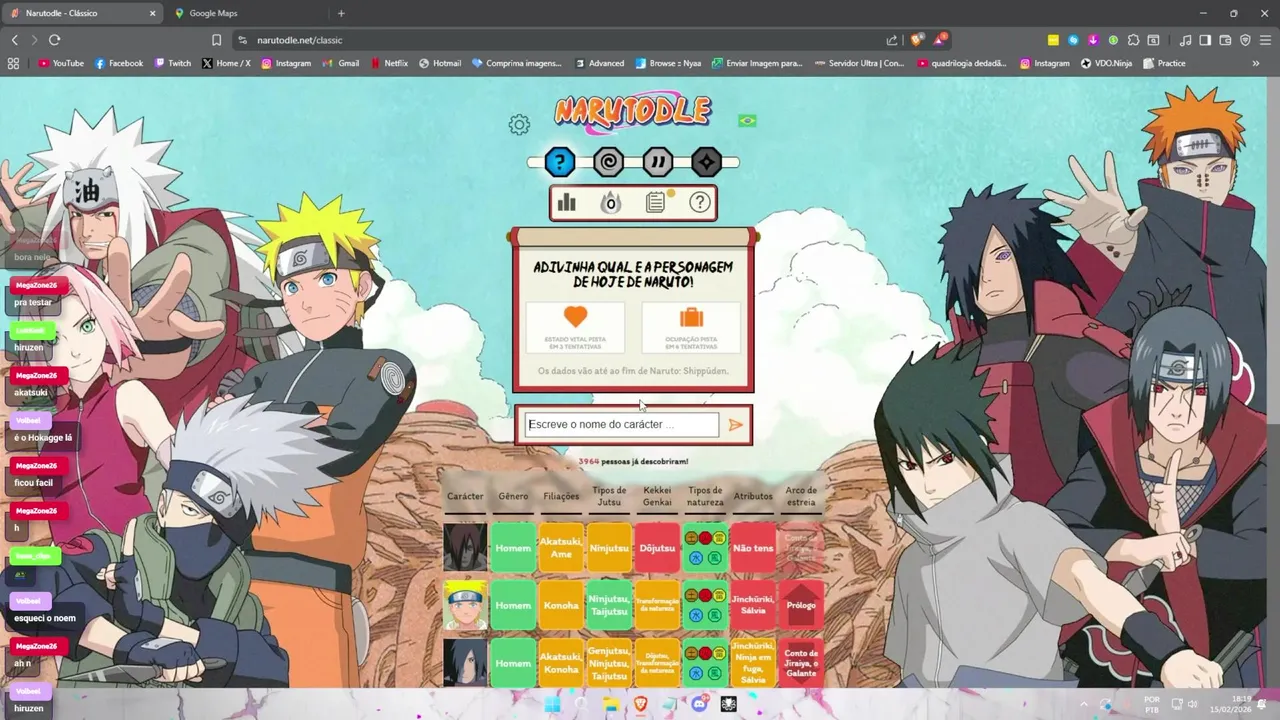Open the Gmail bookmark

coord(341,63)
